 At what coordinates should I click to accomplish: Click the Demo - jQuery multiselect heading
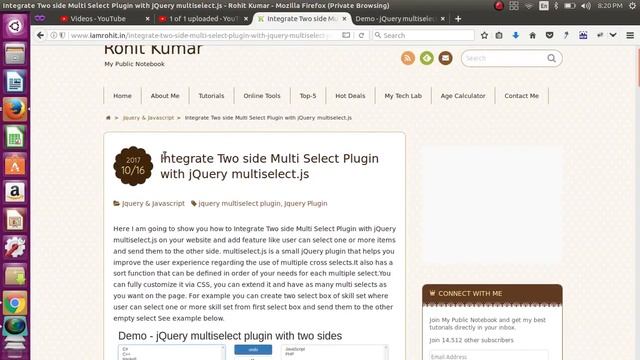tap(230, 336)
